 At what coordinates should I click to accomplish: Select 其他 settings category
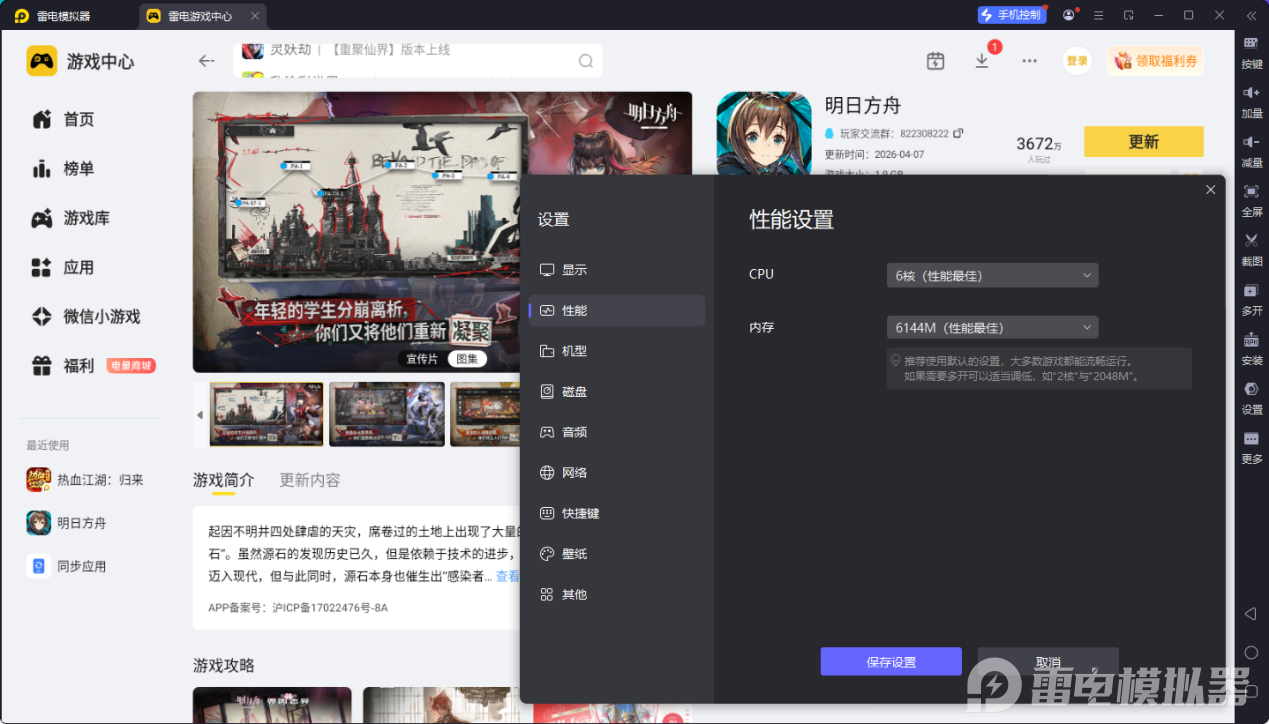coord(617,594)
